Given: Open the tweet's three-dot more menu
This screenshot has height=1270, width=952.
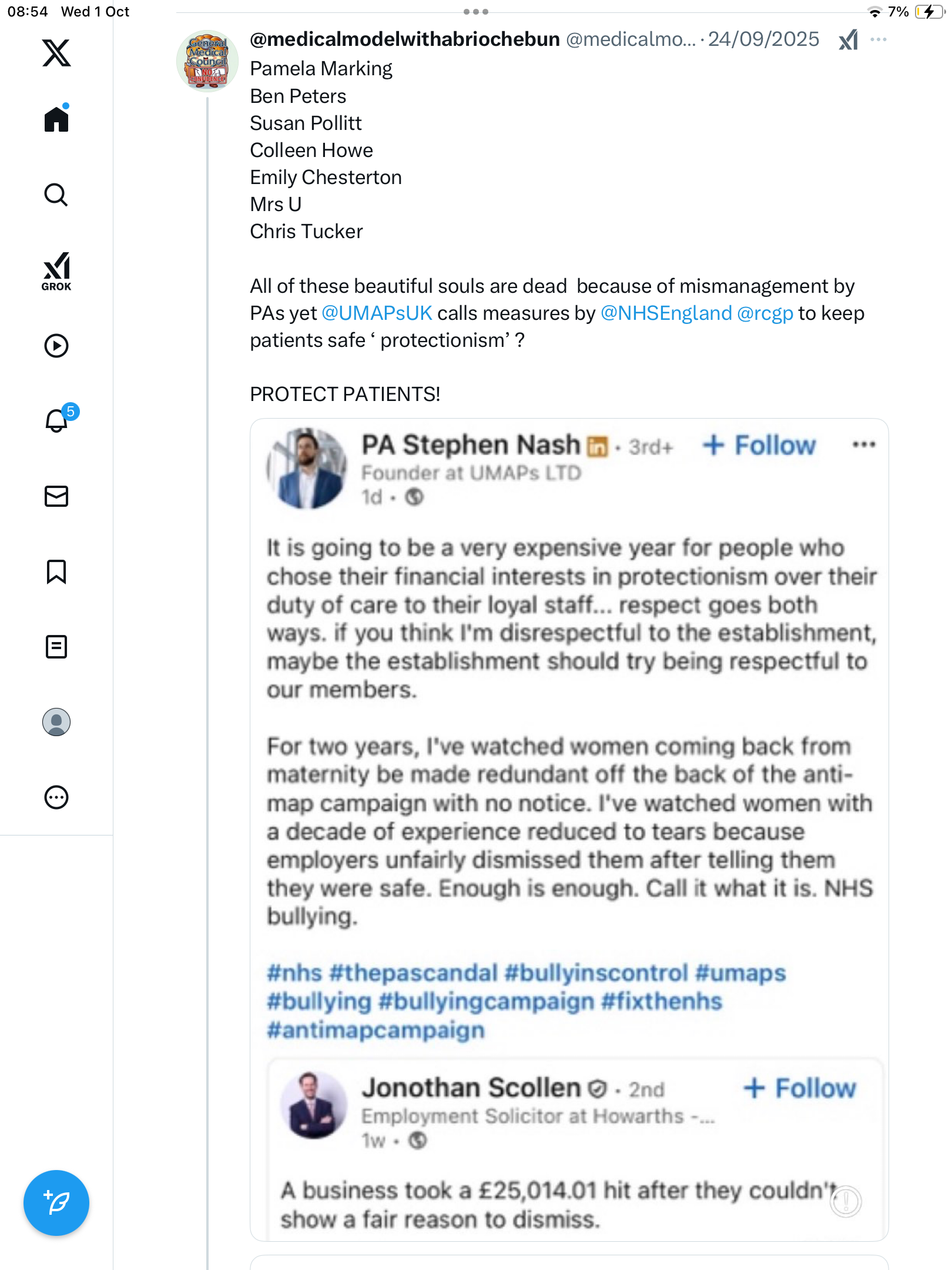Looking at the screenshot, I should [x=879, y=39].
